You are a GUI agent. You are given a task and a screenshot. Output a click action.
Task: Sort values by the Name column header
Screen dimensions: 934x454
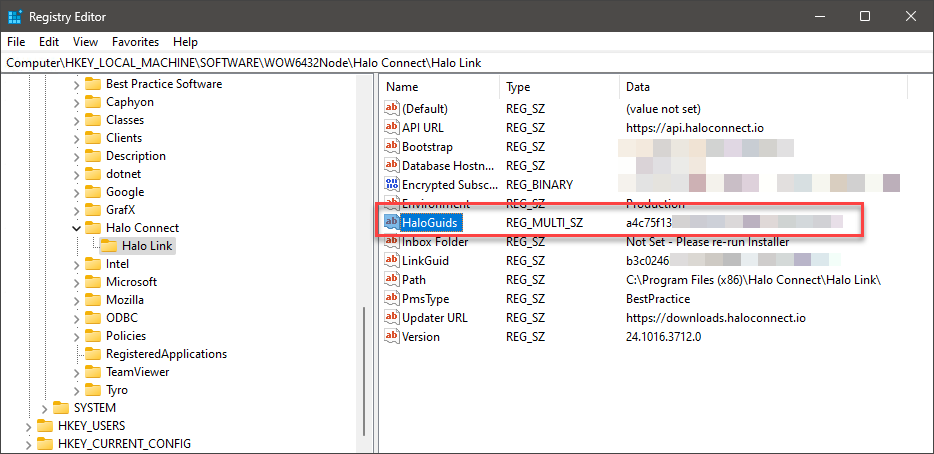[440, 87]
